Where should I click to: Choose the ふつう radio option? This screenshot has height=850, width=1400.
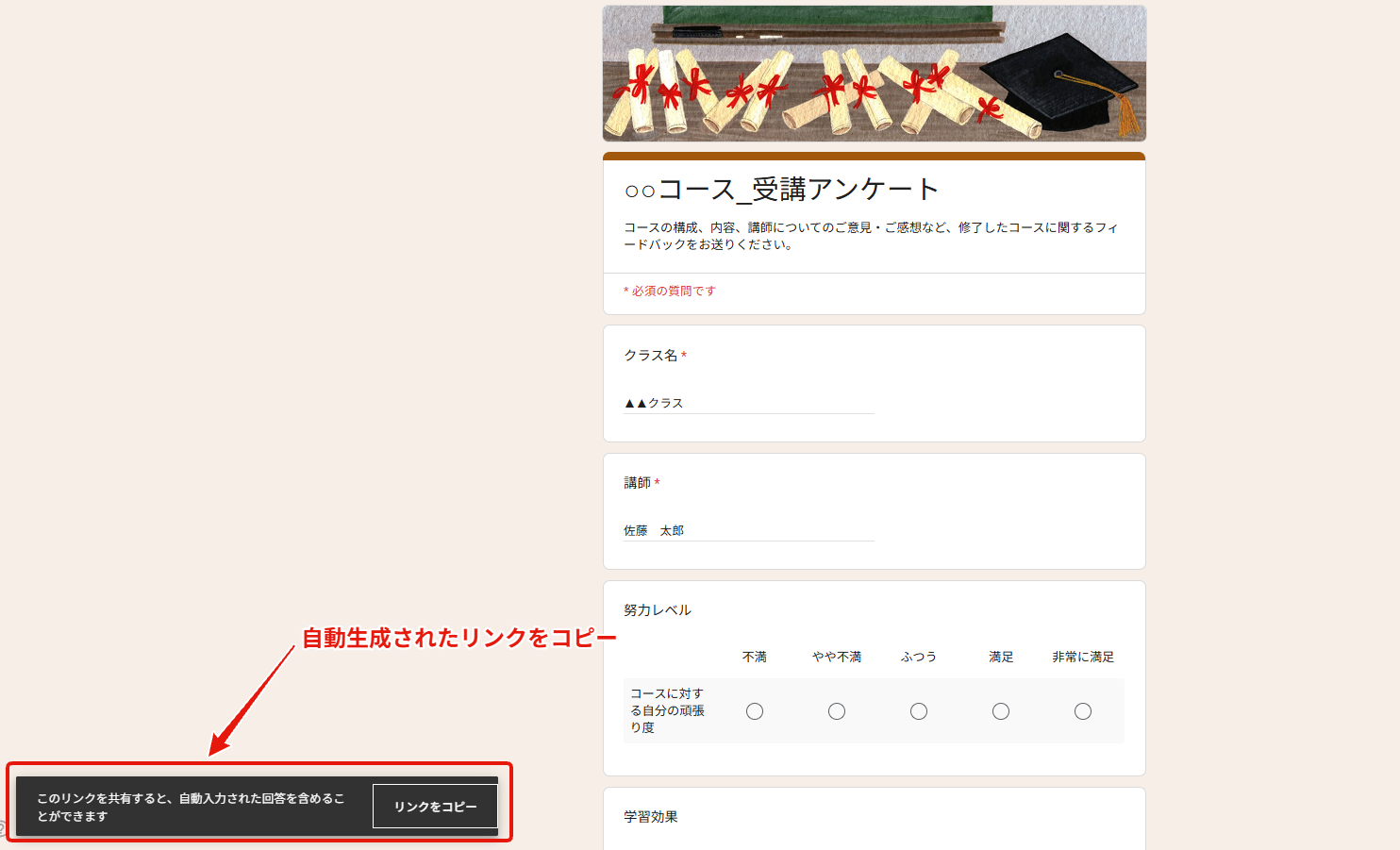(919, 711)
